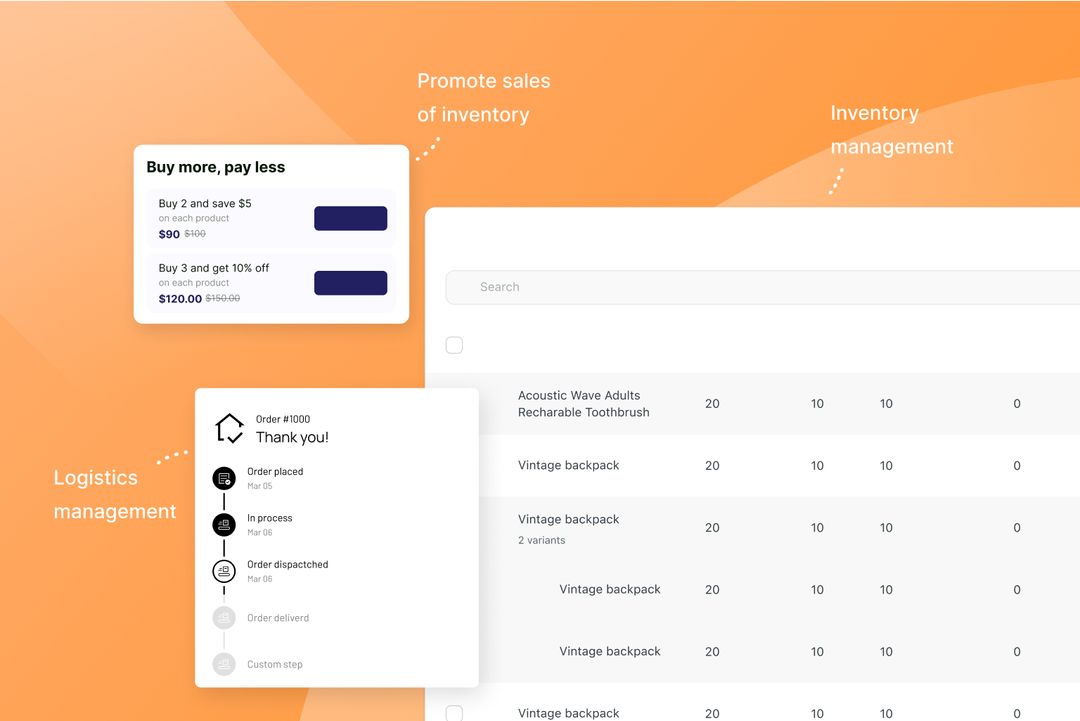Expand the 2 variants under Vintage backpack
Screen dimensions: 1080x721
541,540
